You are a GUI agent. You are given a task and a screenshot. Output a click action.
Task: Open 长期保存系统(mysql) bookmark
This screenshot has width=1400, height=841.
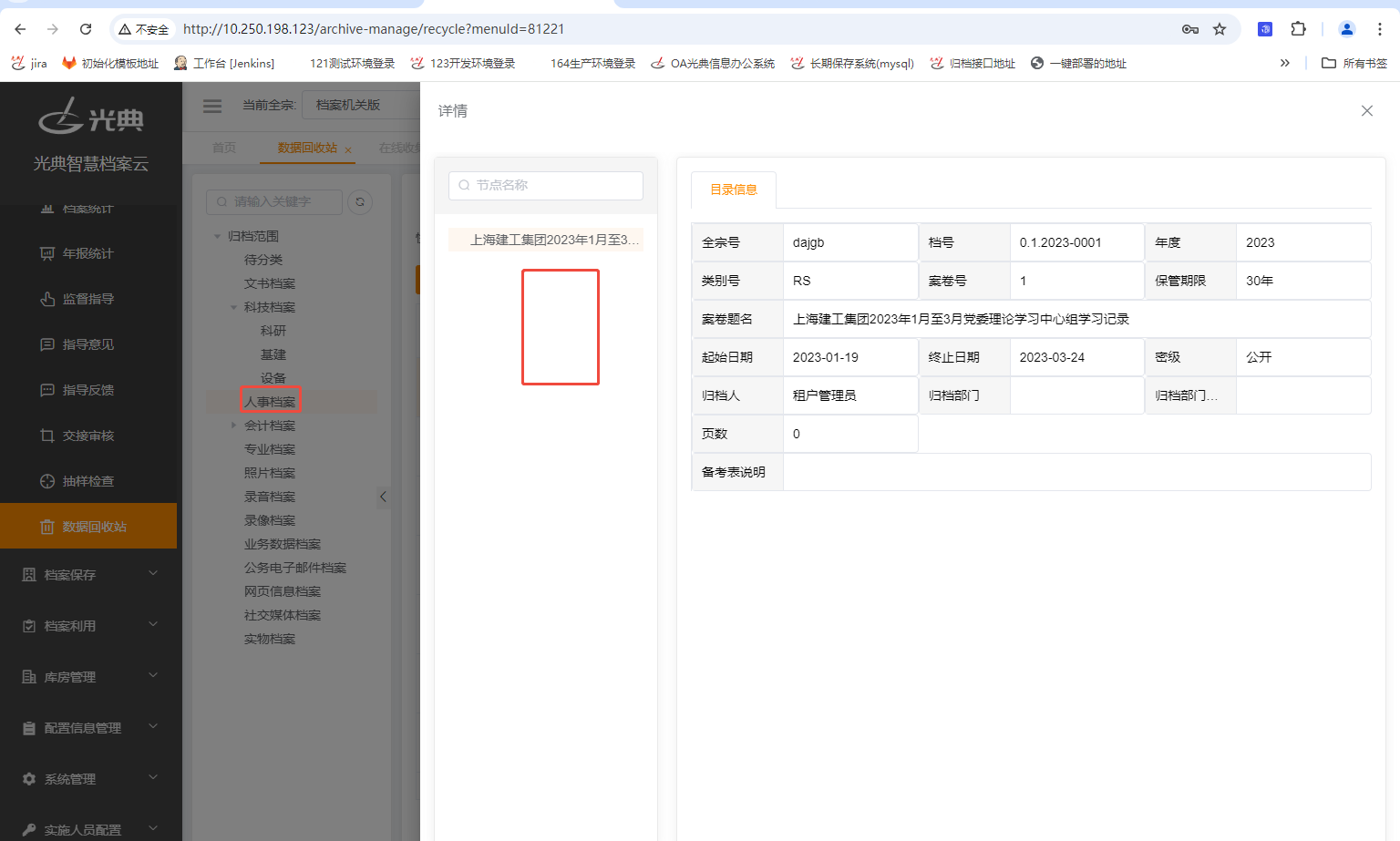[852, 63]
